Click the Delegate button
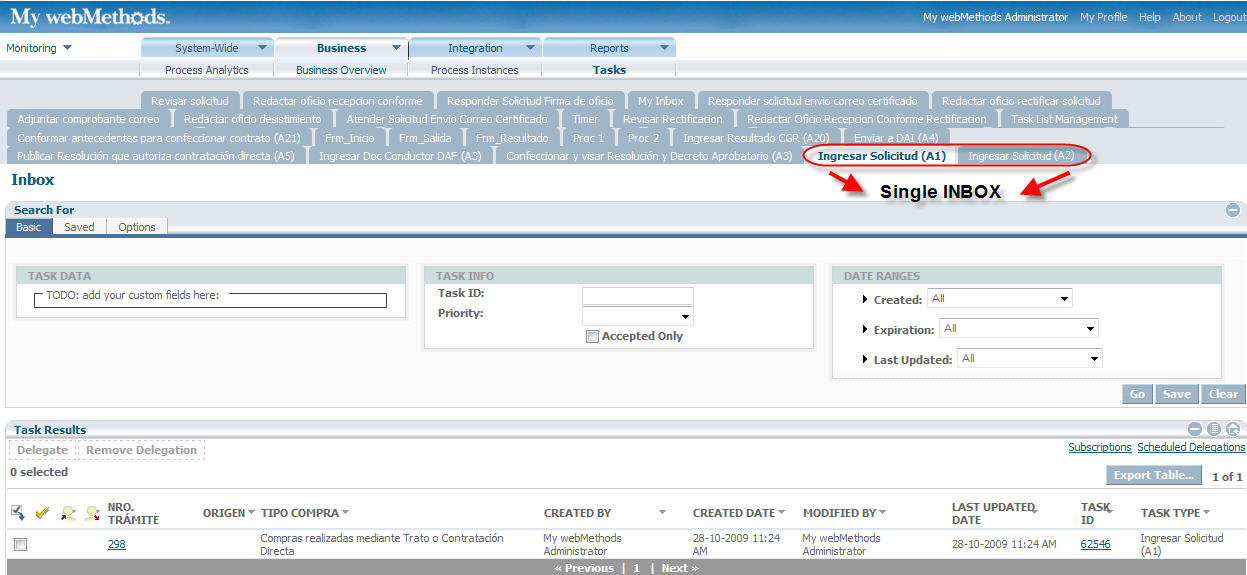 coord(42,450)
